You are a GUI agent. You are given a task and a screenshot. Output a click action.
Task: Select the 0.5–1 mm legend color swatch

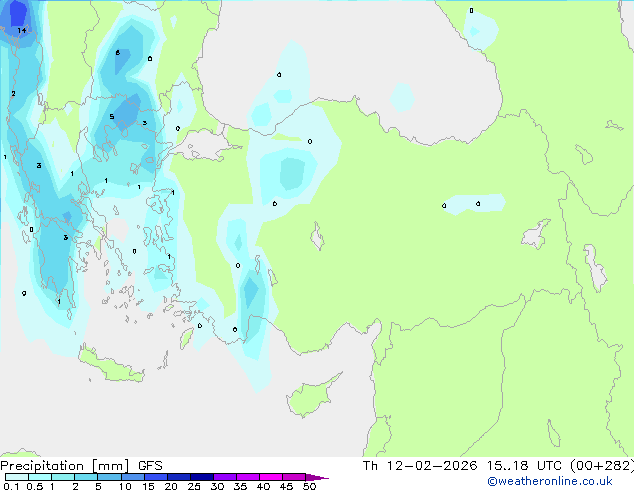click(40, 477)
